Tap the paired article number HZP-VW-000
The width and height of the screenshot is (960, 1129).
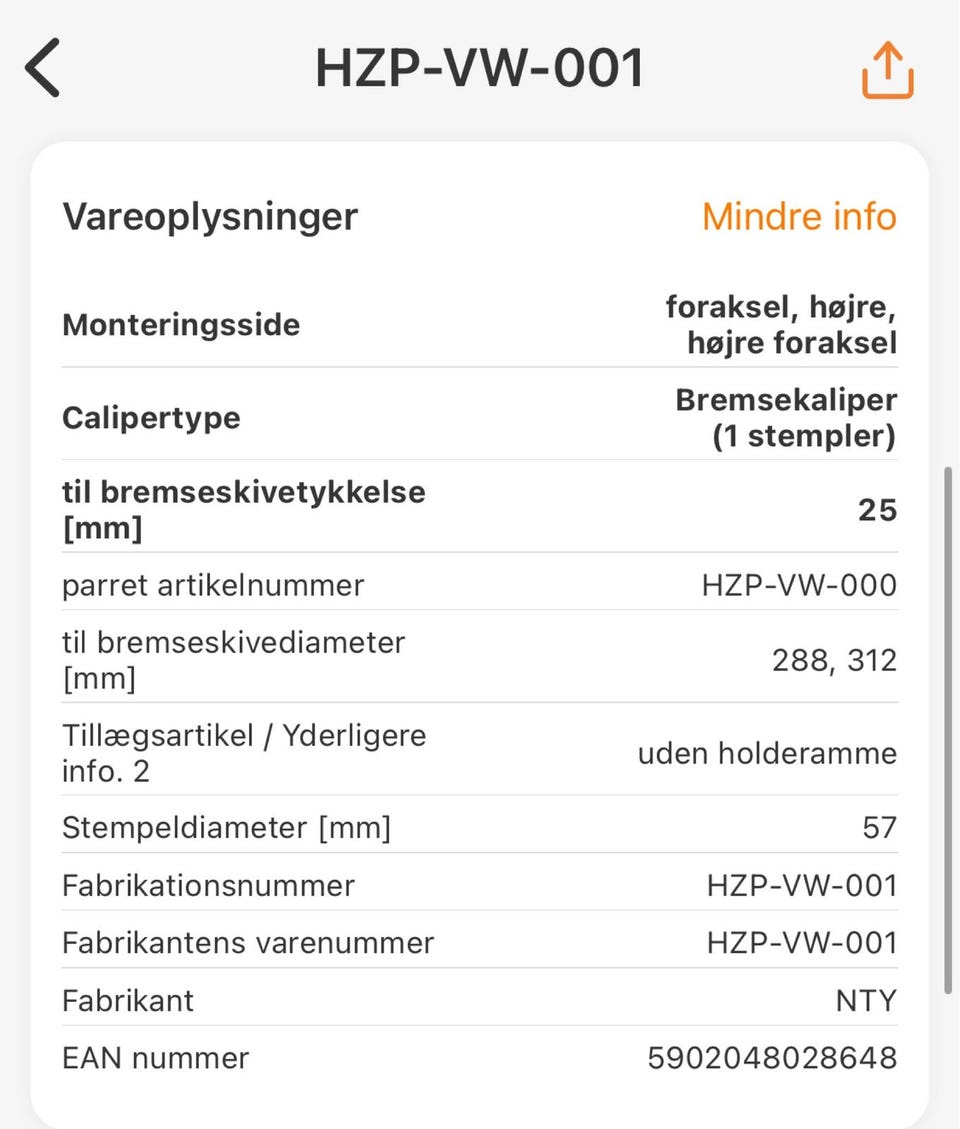[799, 585]
